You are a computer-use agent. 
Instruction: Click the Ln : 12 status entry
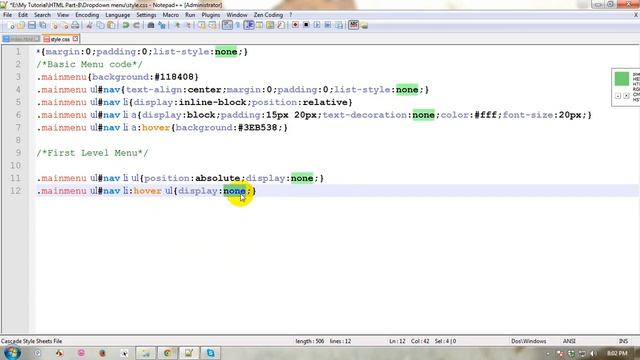397,341
